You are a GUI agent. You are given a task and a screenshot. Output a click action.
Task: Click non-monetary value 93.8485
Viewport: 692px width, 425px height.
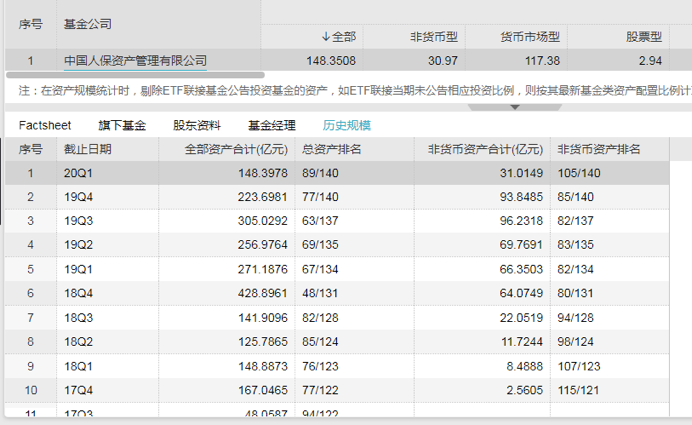(x=521, y=197)
